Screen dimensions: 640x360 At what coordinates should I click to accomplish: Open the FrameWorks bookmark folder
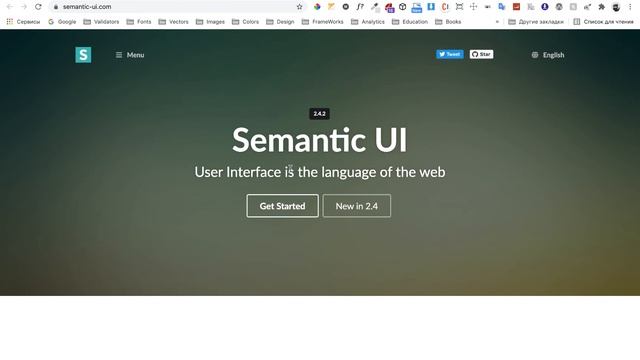pyautogui.click(x=322, y=22)
